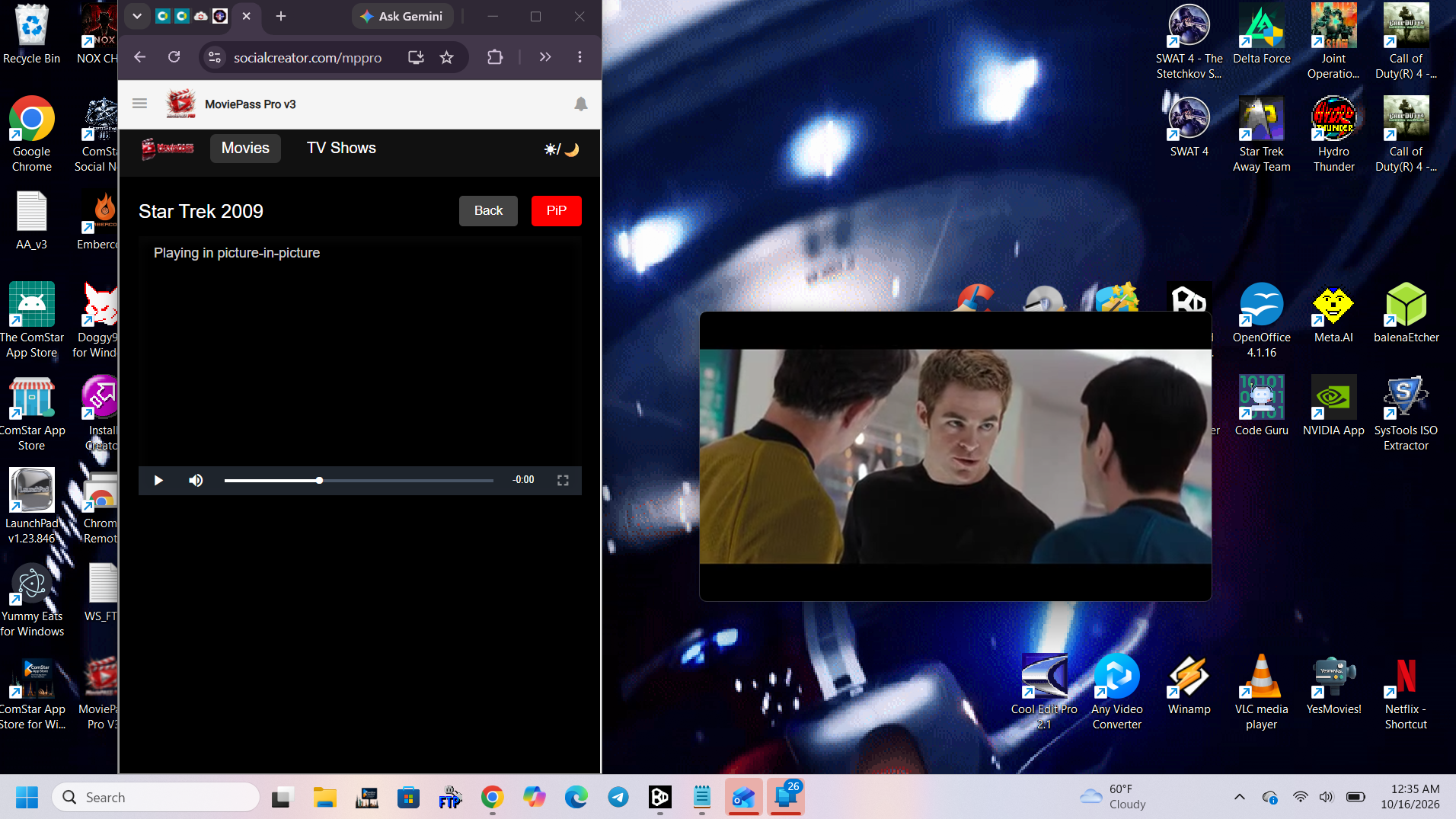Select the Winamp desktop icon
This screenshot has width=1456, height=819.
pyautogui.click(x=1189, y=684)
